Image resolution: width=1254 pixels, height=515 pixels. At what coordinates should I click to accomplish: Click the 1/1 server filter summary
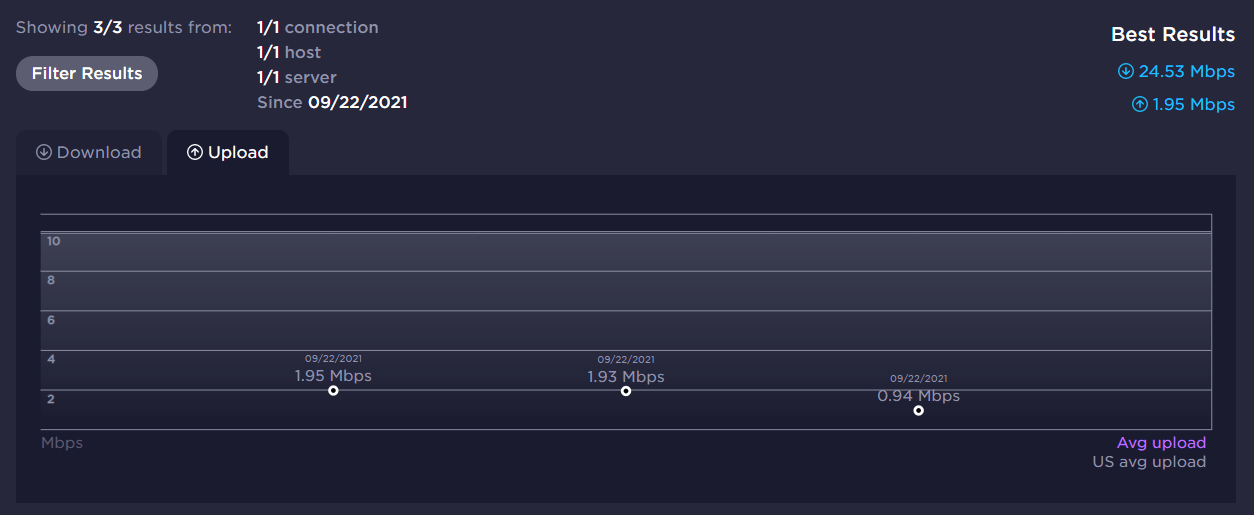(x=296, y=77)
